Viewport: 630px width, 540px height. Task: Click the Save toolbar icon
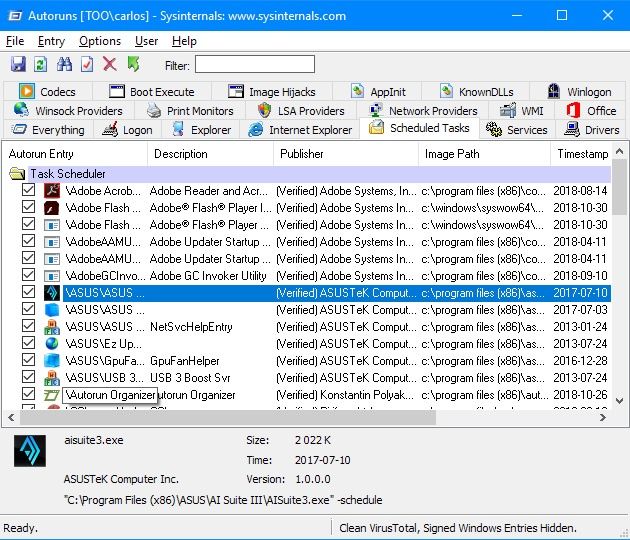(18, 64)
